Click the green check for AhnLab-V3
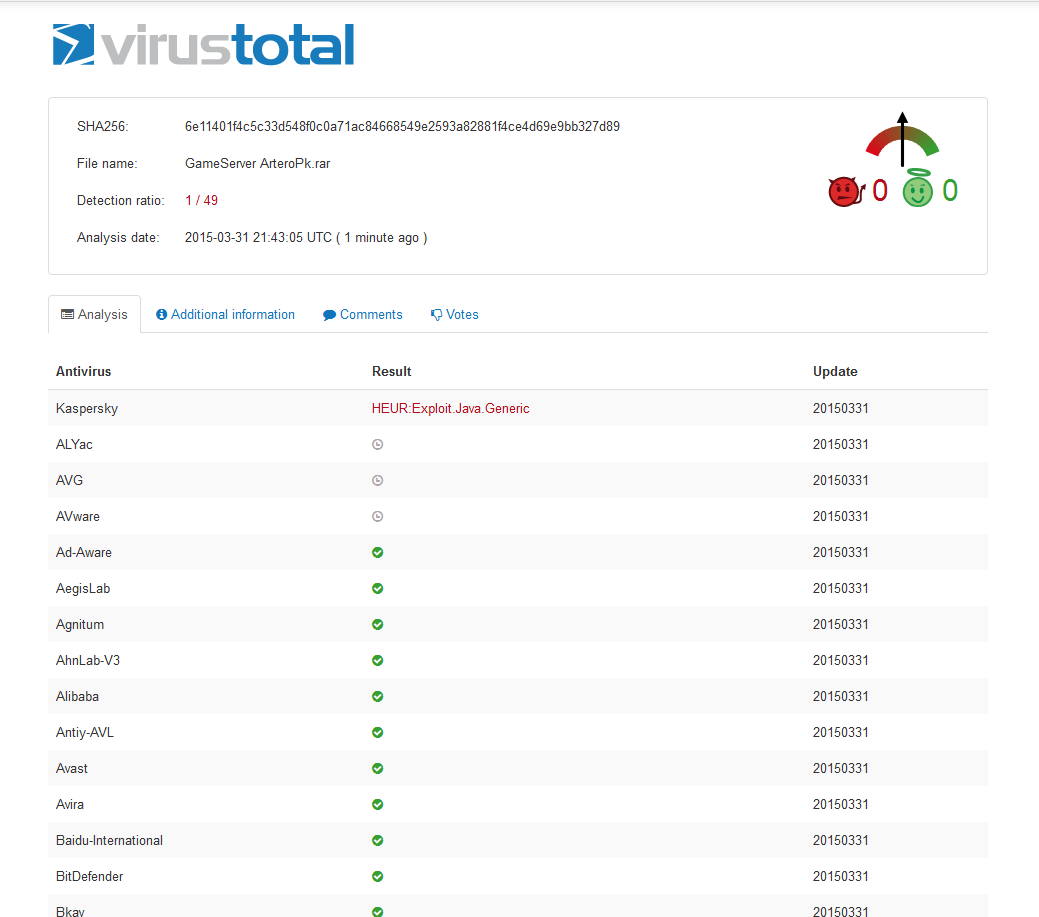The height and width of the screenshot is (917, 1039). 378,661
